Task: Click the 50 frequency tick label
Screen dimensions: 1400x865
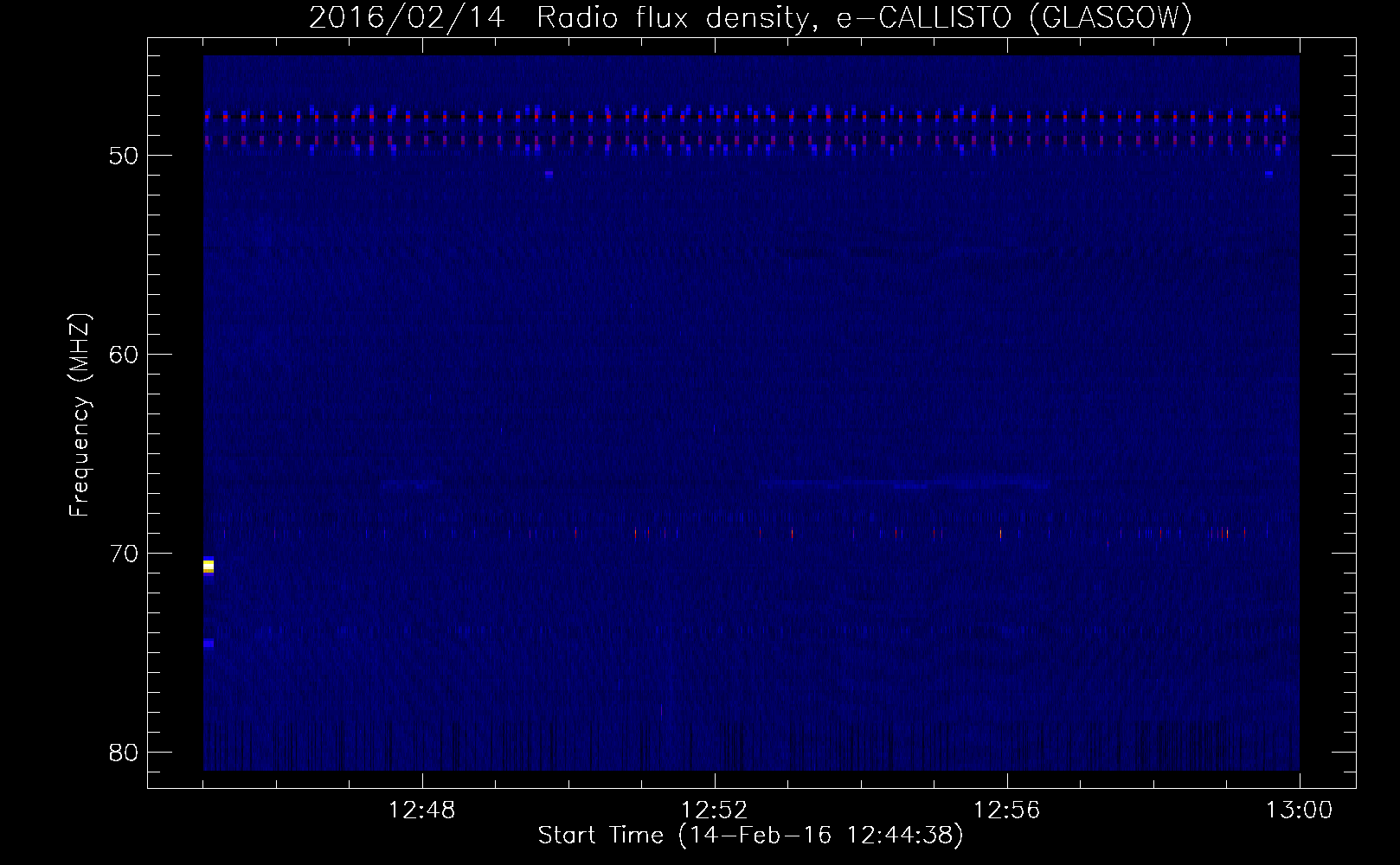Action: click(125, 156)
